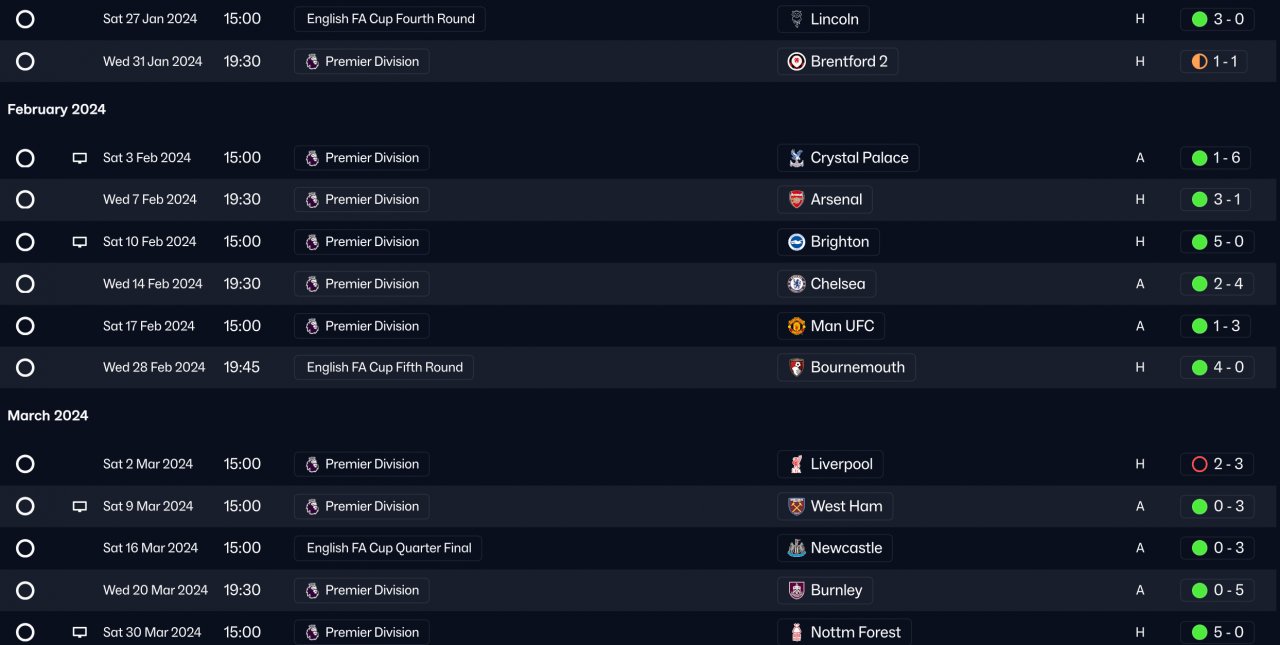Open English FA Cup Fourth Round competition
The image size is (1280, 645).
[x=390, y=19]
